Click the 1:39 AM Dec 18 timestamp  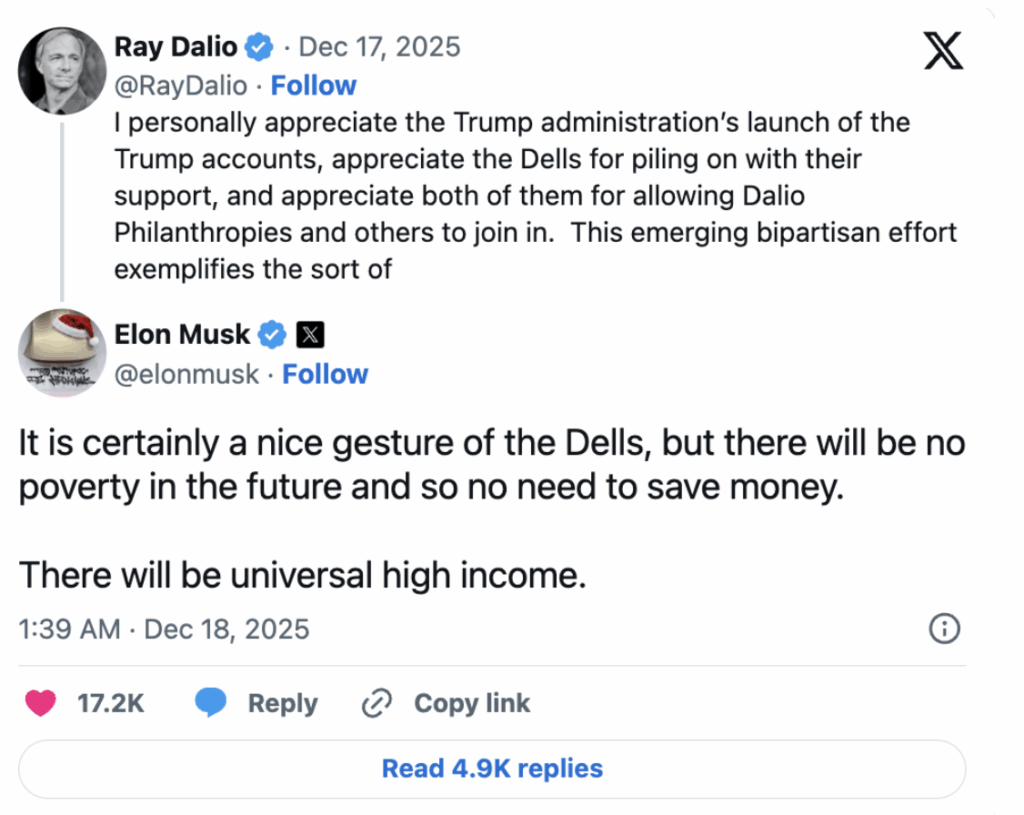pyautogui.click(x=164, y=629)
